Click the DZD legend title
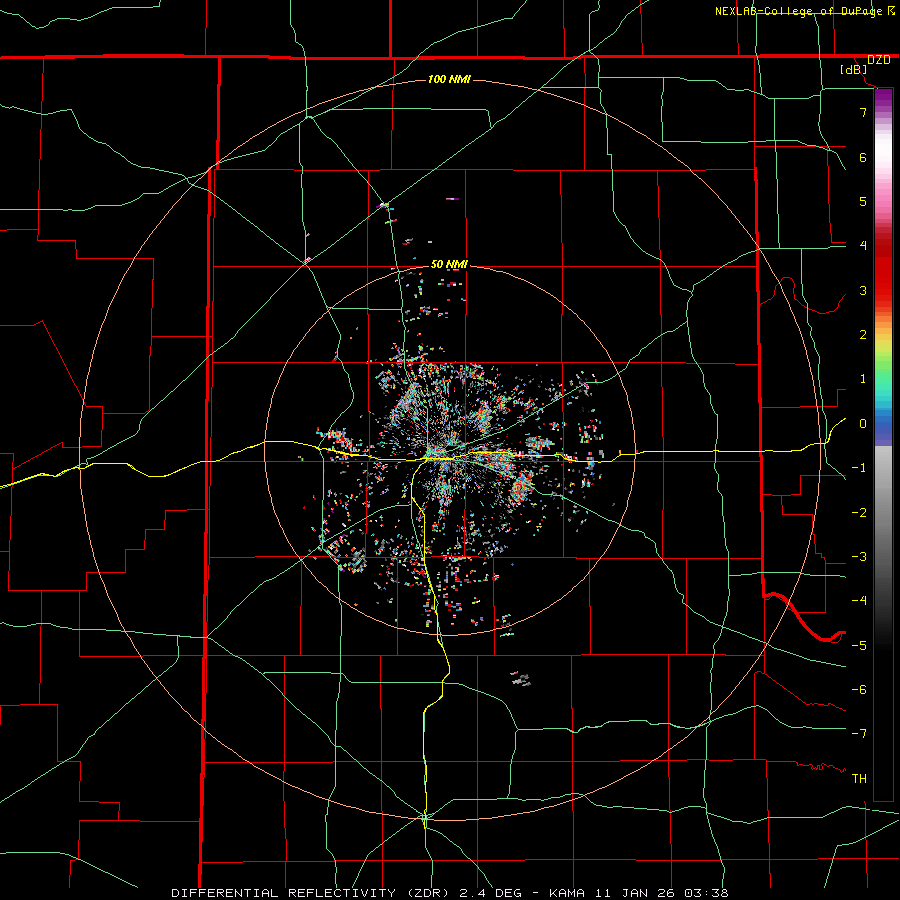This screenshot has height=900, width=900. (879, 60)
